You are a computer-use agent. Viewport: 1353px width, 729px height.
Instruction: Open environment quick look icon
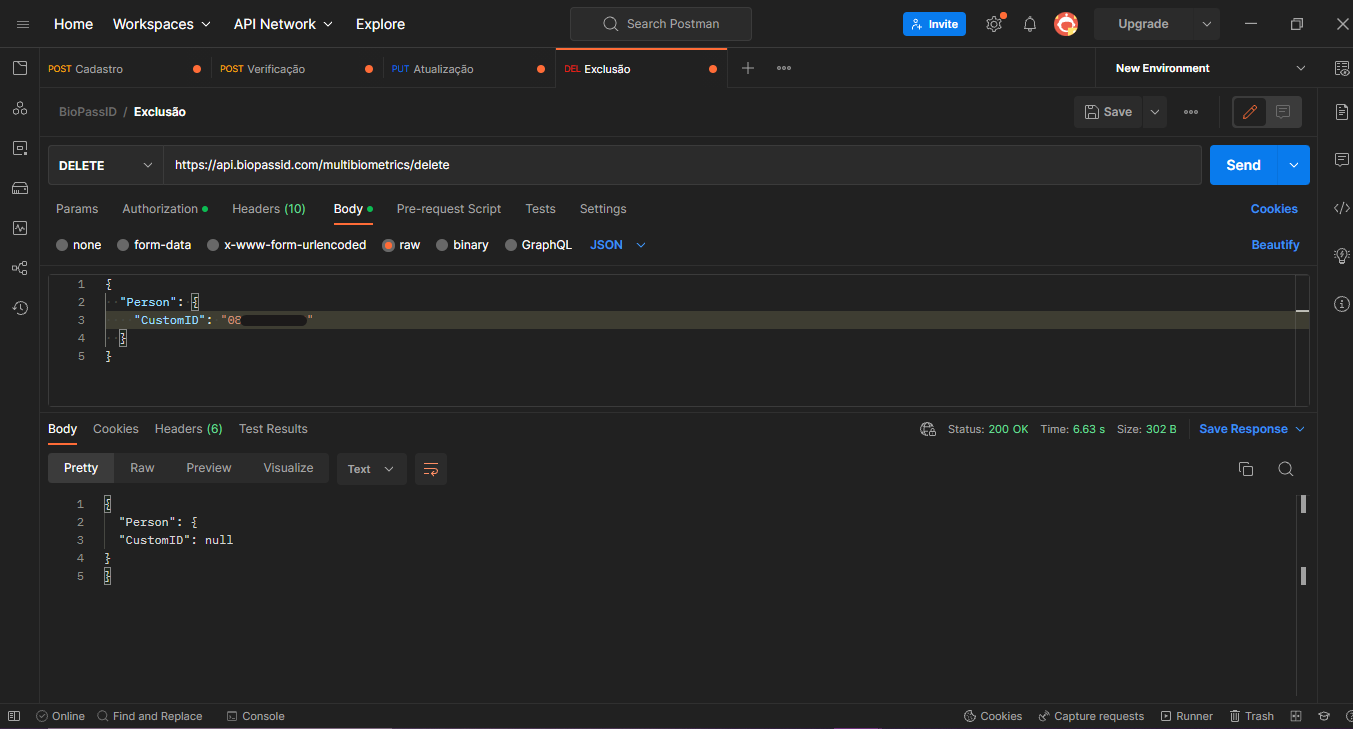click(1342, 68)
